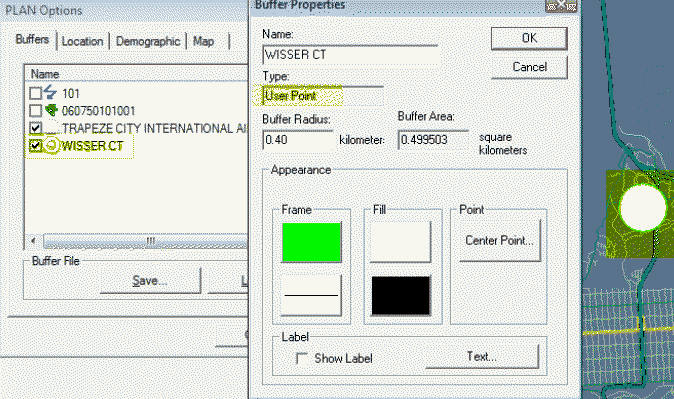Select the black Fill color swatch
The width and height of the screenshot is (674, 399).
400,295
